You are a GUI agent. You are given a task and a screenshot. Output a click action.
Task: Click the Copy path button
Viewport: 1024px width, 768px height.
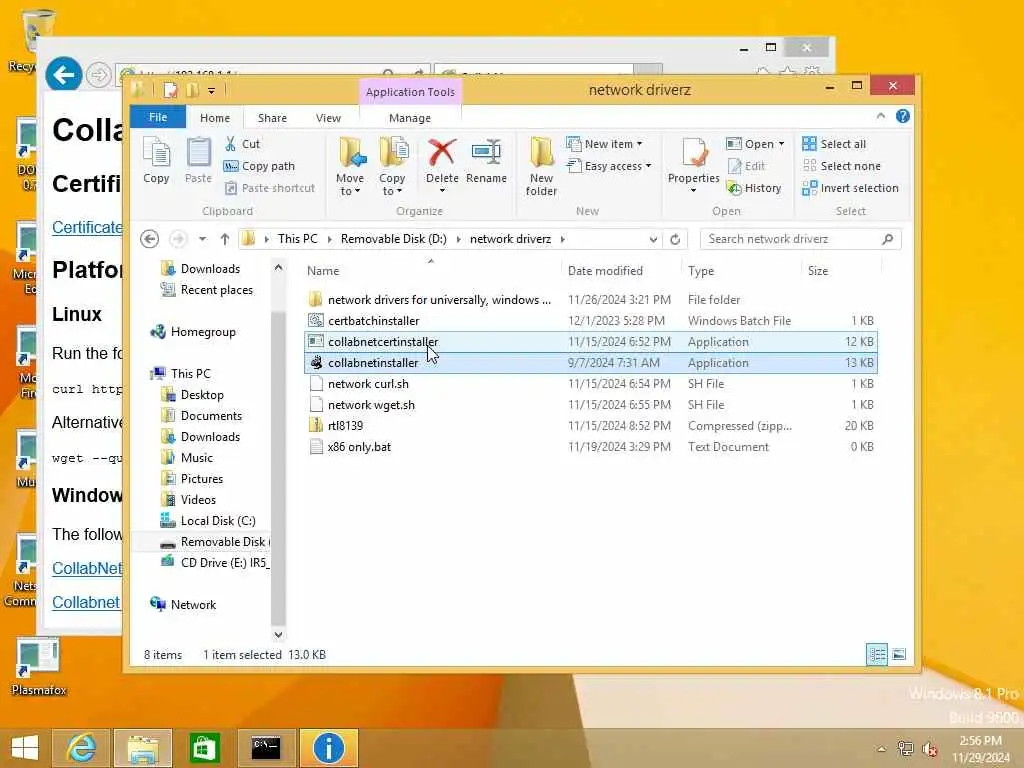click(x=259, y=166)
